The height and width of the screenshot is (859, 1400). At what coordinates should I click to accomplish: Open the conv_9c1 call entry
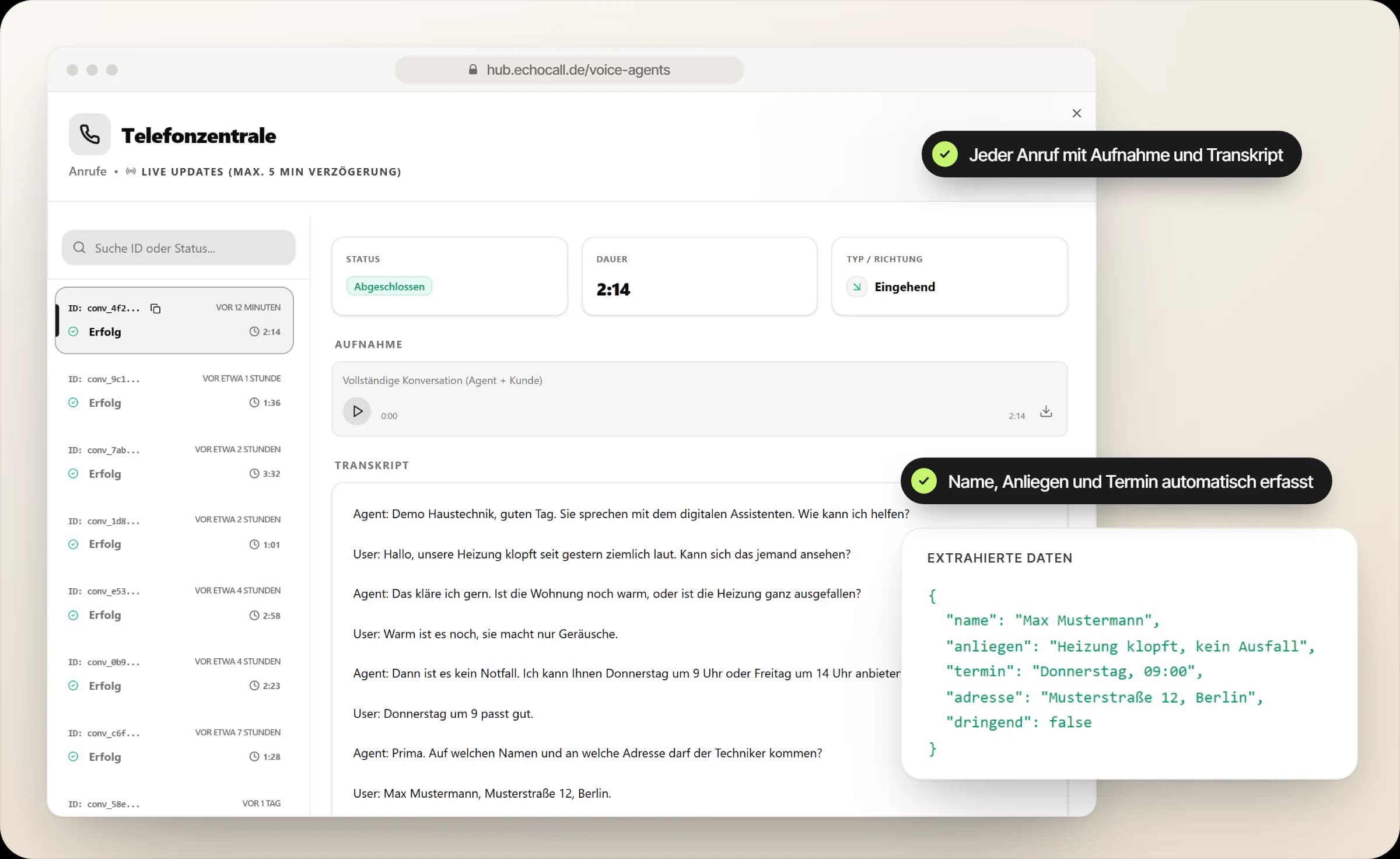click(x=174, y=391)
